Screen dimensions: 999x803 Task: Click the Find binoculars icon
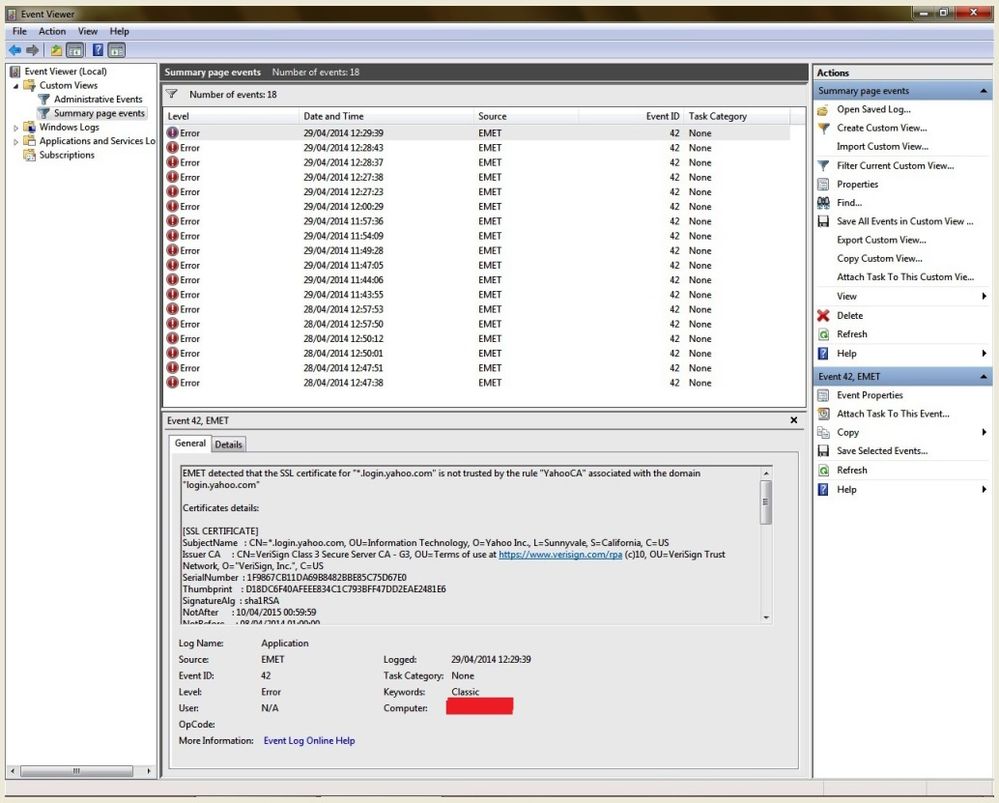click(823, 203)
